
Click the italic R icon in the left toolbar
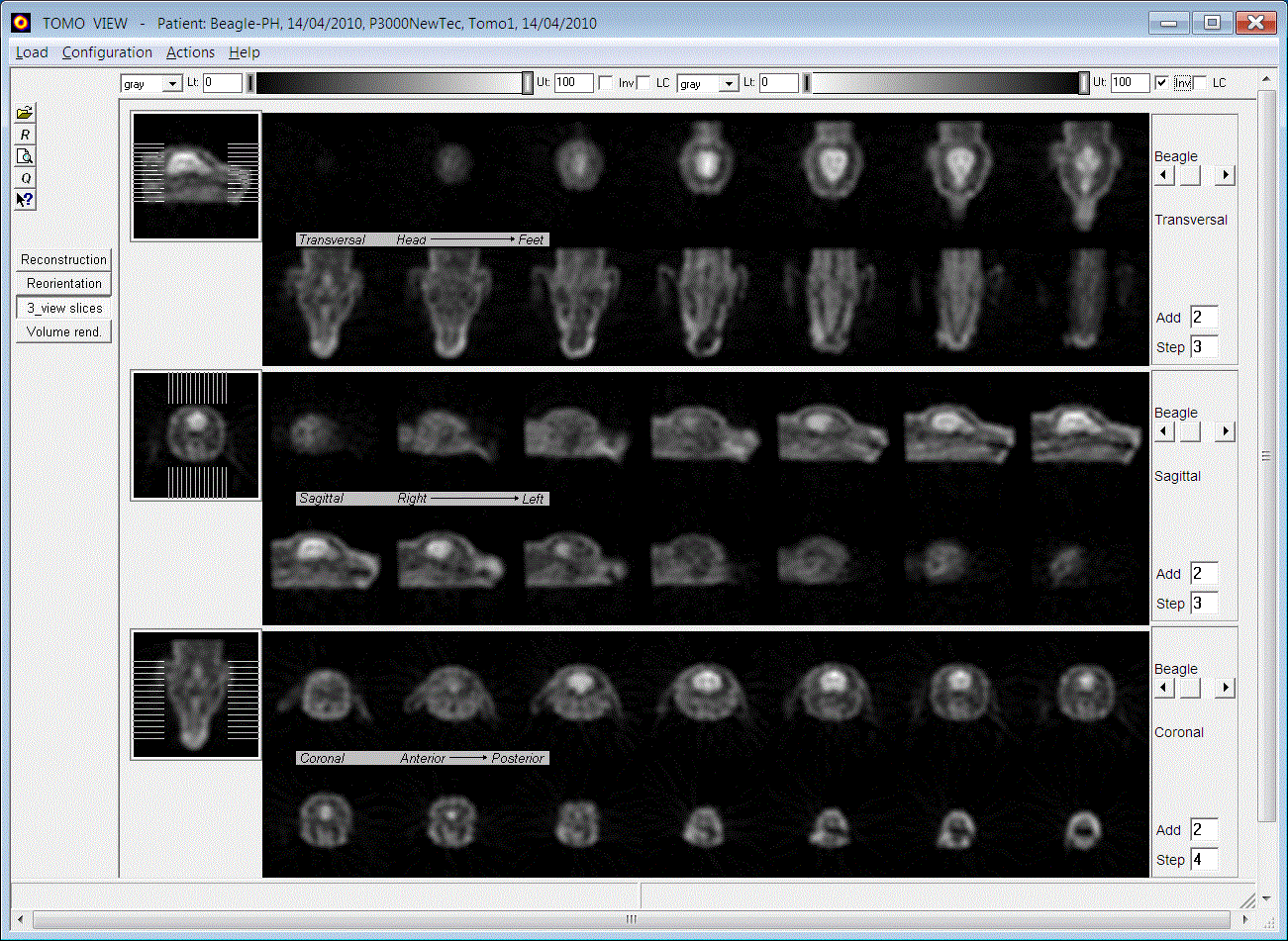(26, 135)
